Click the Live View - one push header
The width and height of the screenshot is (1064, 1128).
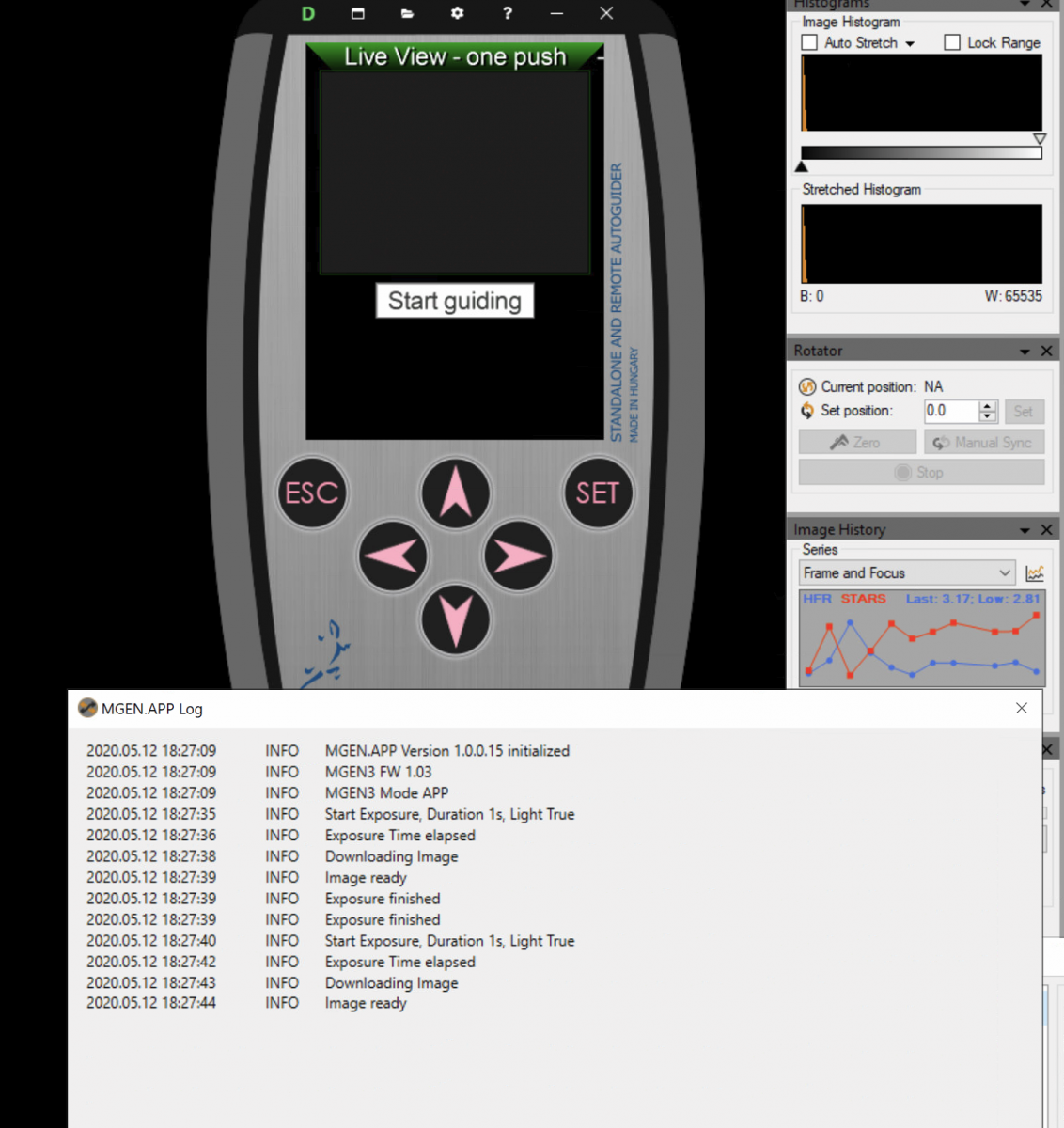455,56
